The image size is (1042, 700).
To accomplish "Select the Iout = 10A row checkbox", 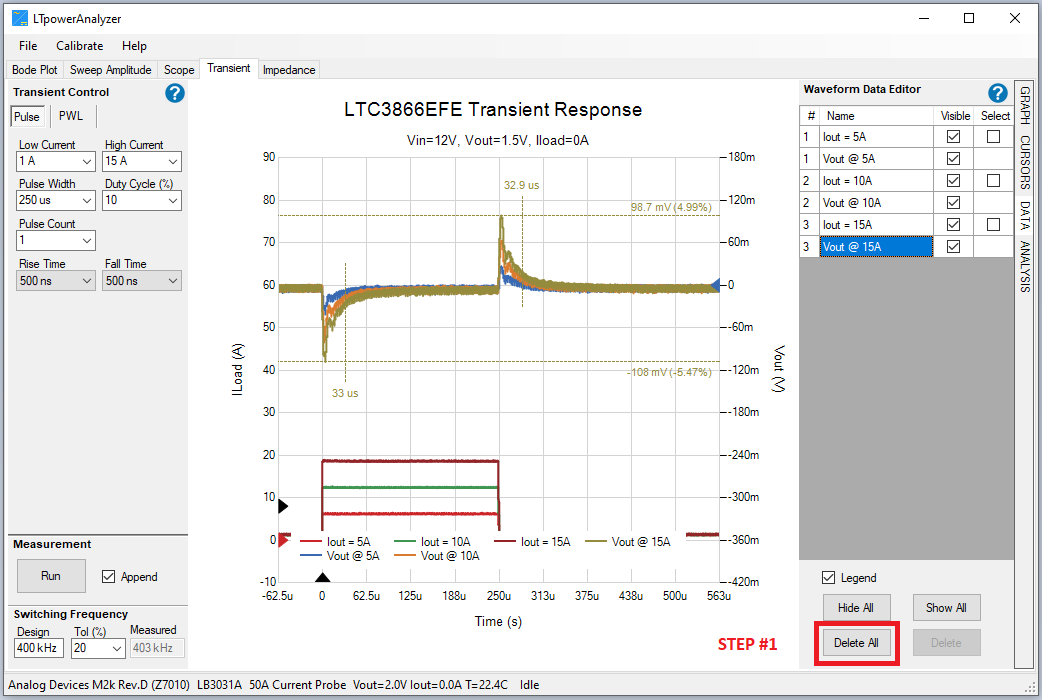I will 993,181.
